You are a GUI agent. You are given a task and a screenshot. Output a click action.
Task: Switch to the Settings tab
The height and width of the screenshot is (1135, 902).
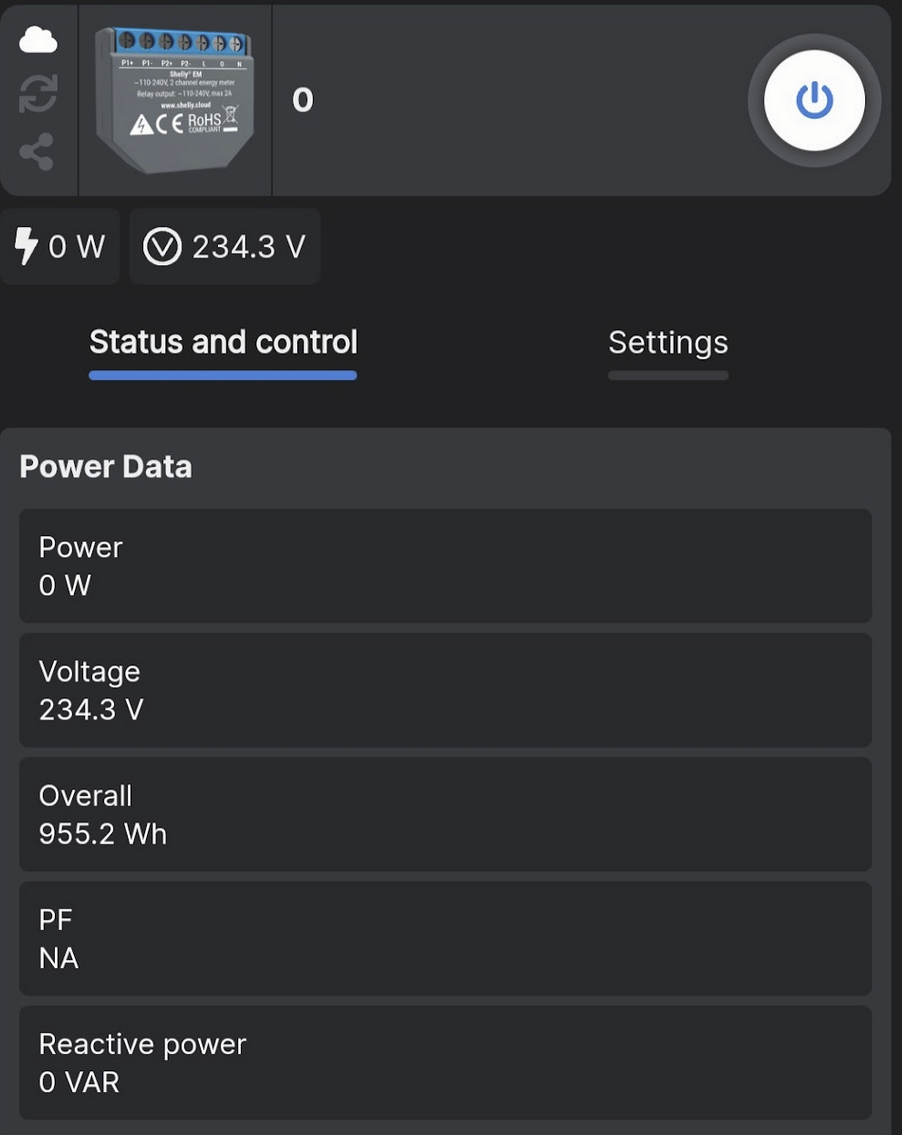668,343
